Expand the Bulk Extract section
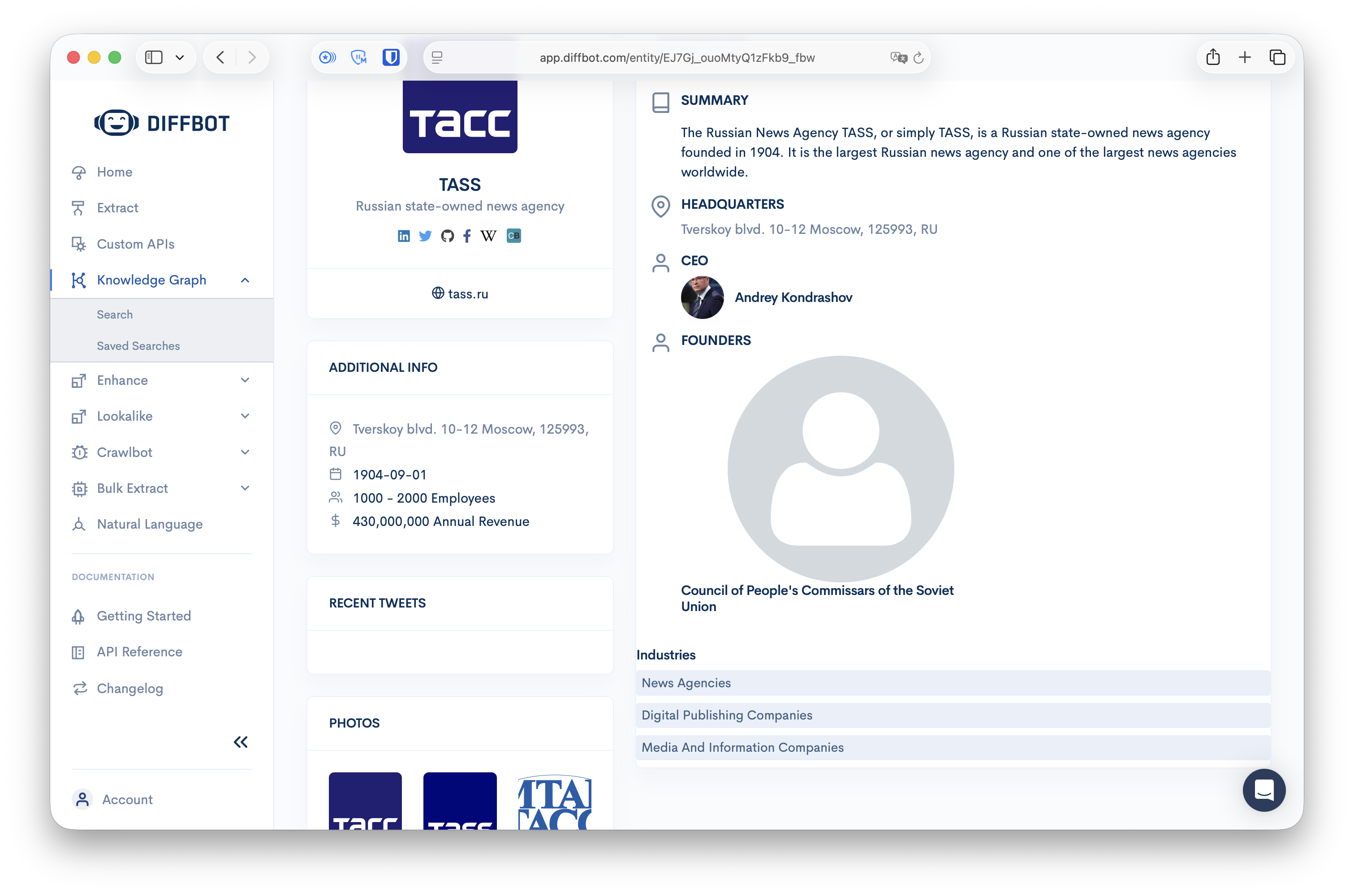The width and height of the screenshot is (1354, 896). coord(245,488)
